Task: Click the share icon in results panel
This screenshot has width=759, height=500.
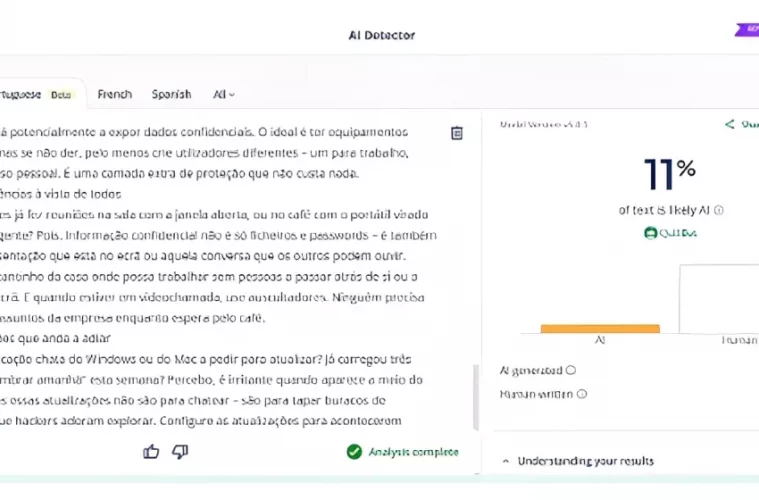Action: coord(730,125)
